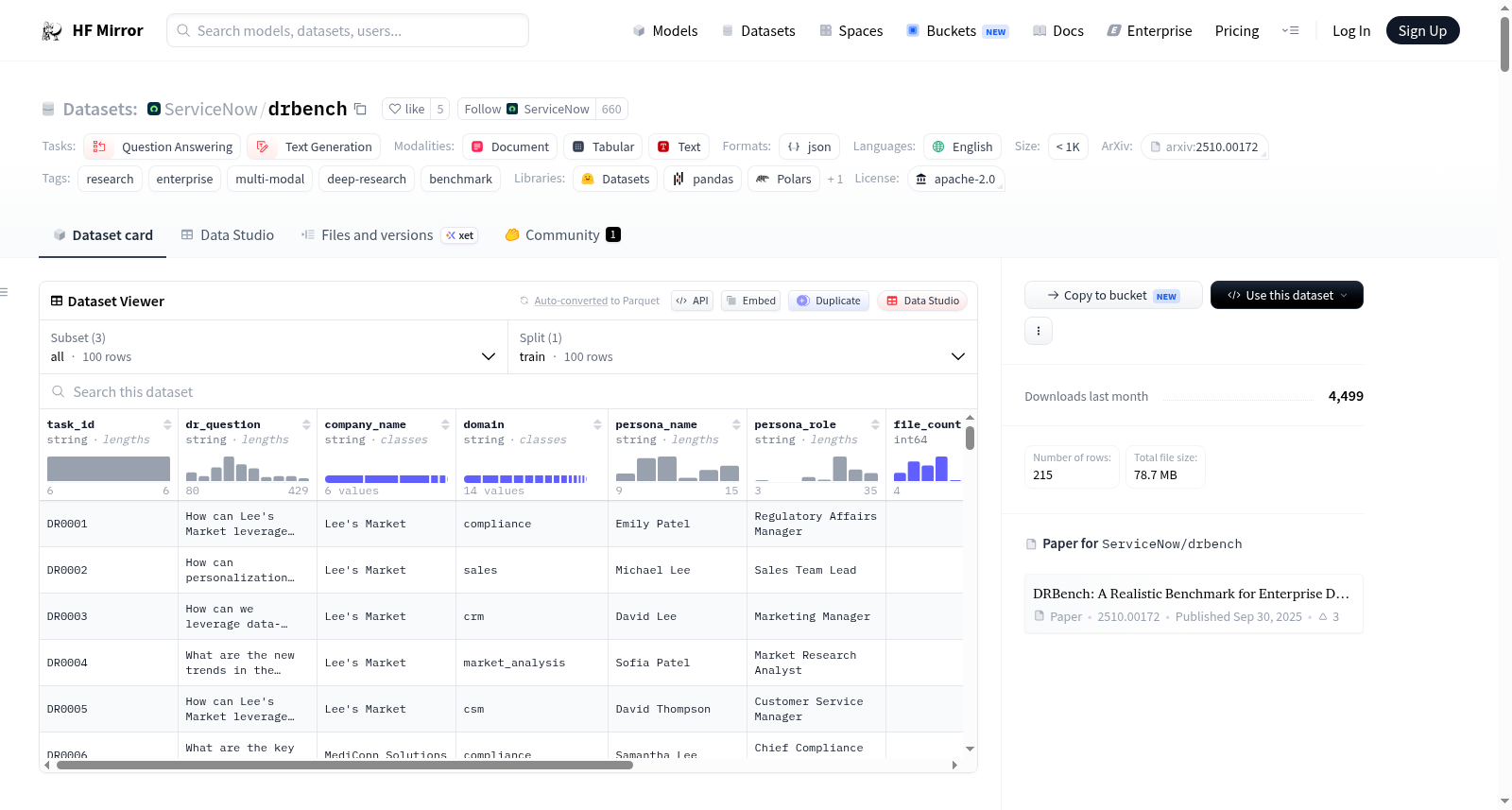Filter by English language tag
The height and width of the screenshot is (810, 1512).
click(962, 146)
